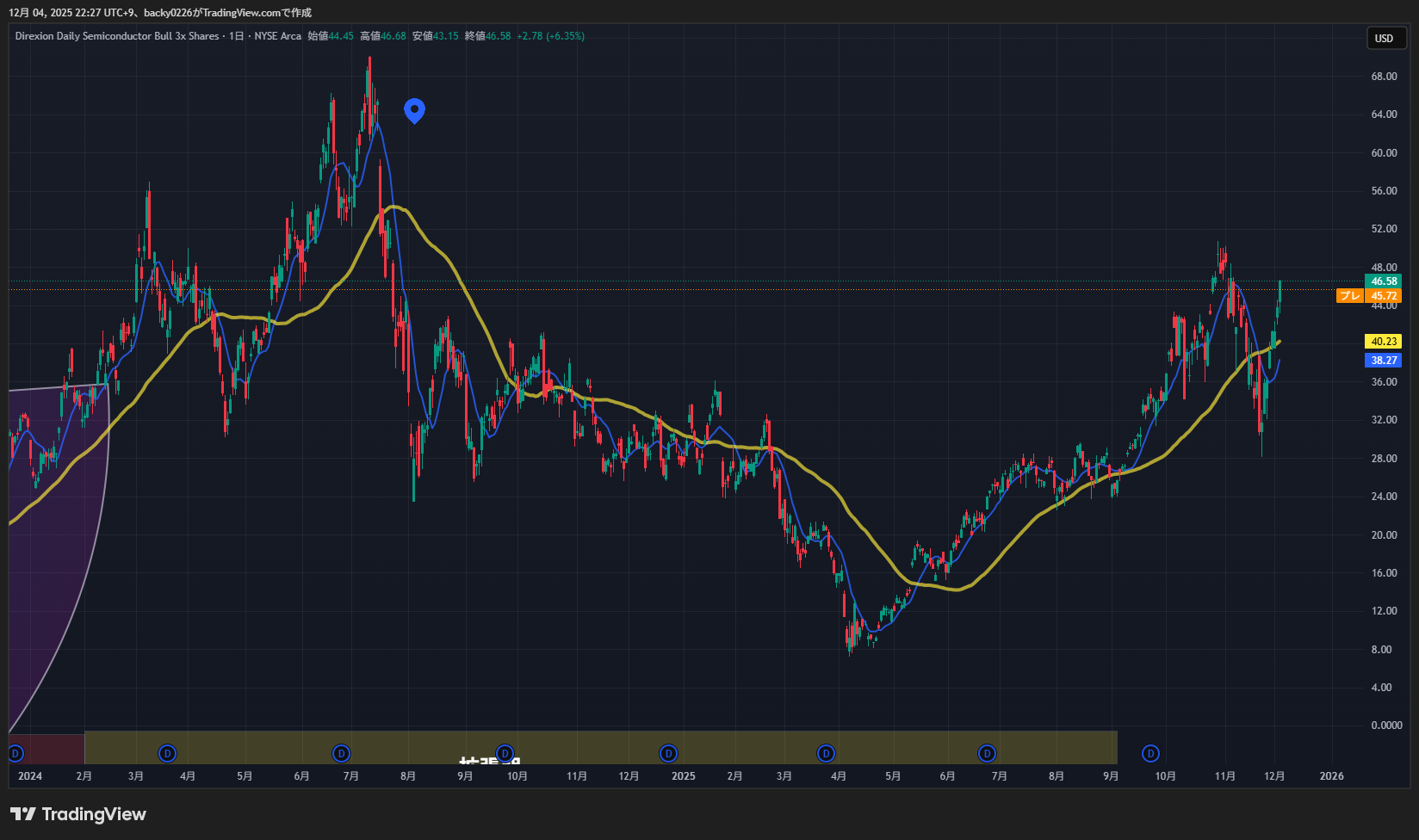This screenshot has height=840, width=1419.
Task: Click the yellow 40.23 moving average label
Action: point(1383,342)
